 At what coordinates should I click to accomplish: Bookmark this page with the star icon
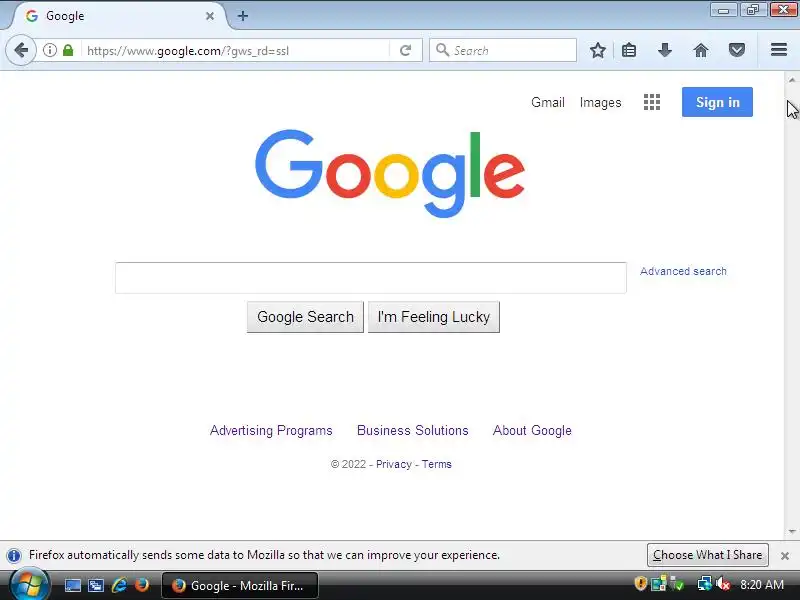pyautogui.click(x=597, y=50)
